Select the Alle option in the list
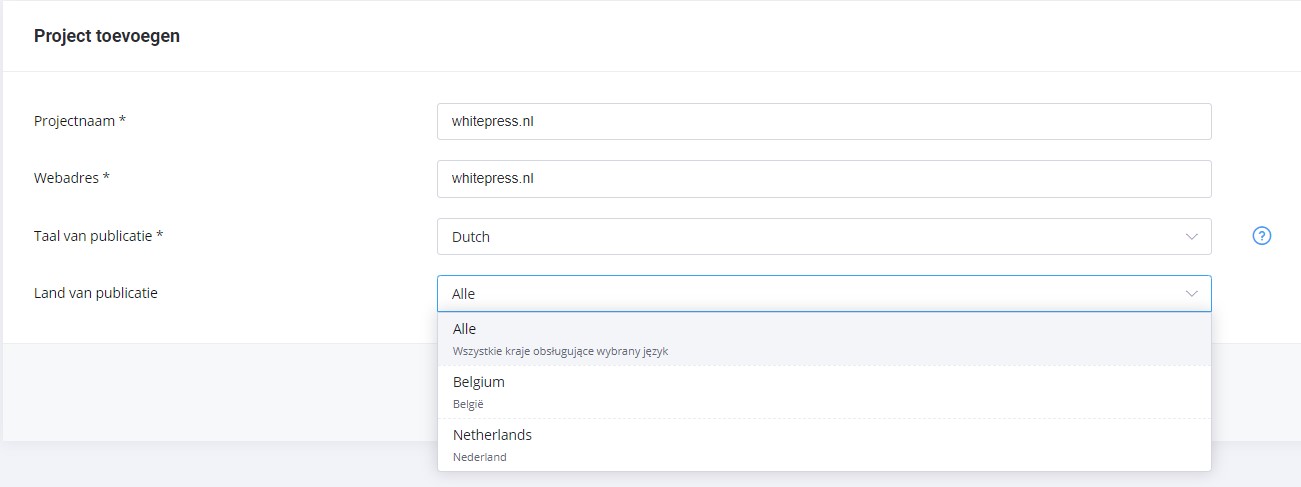The height and width of the screenshot is (487, 1301). [824, 339]
